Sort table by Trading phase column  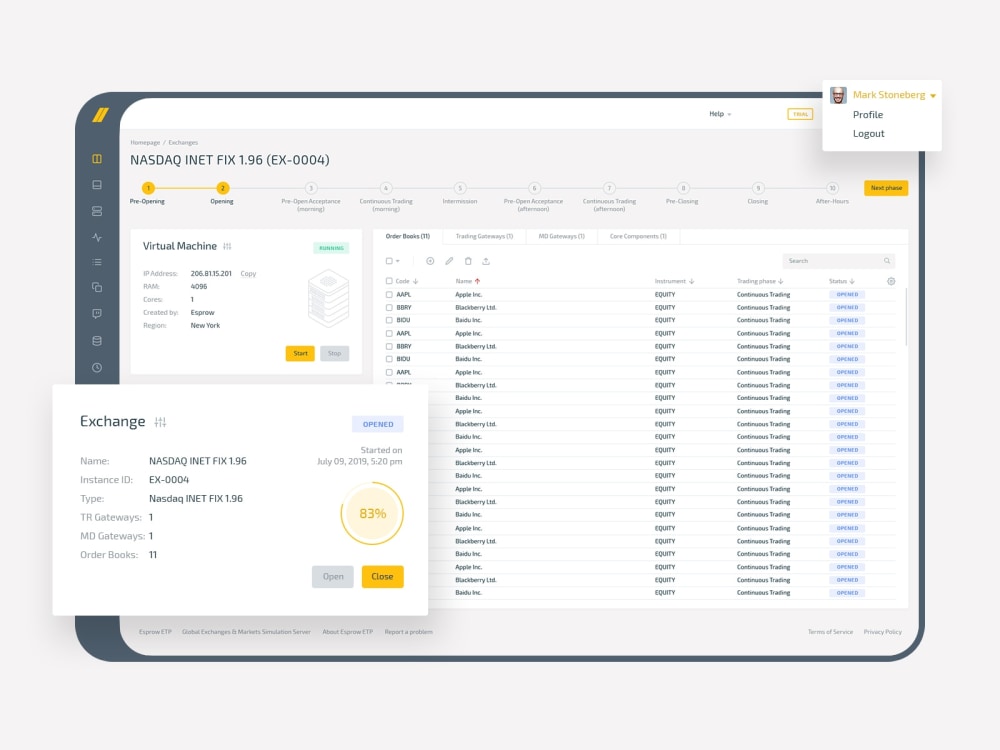[x=760, y=281]
